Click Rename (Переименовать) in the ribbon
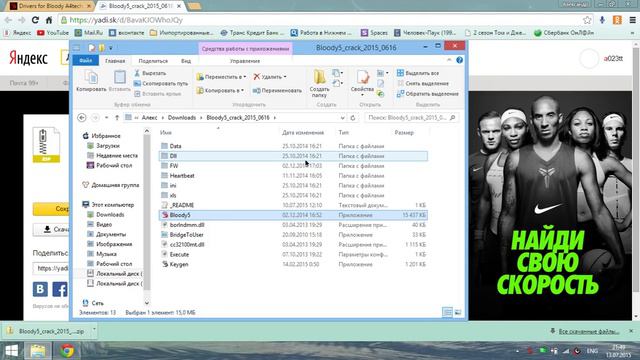The width and height of the screenshot is (640, 360). tap(277, 91)
